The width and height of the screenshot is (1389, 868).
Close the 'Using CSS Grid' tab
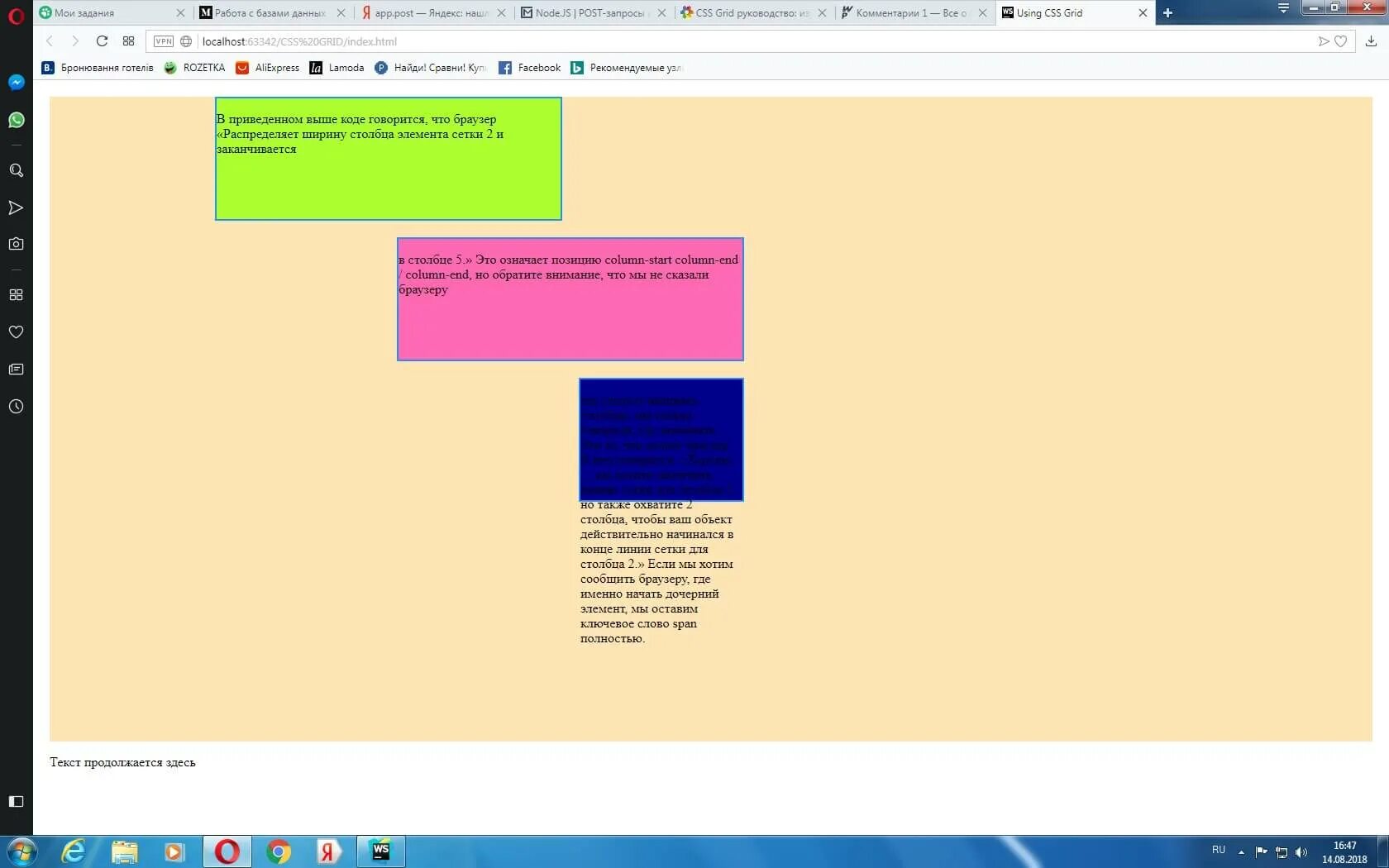tap(1143, 13)
